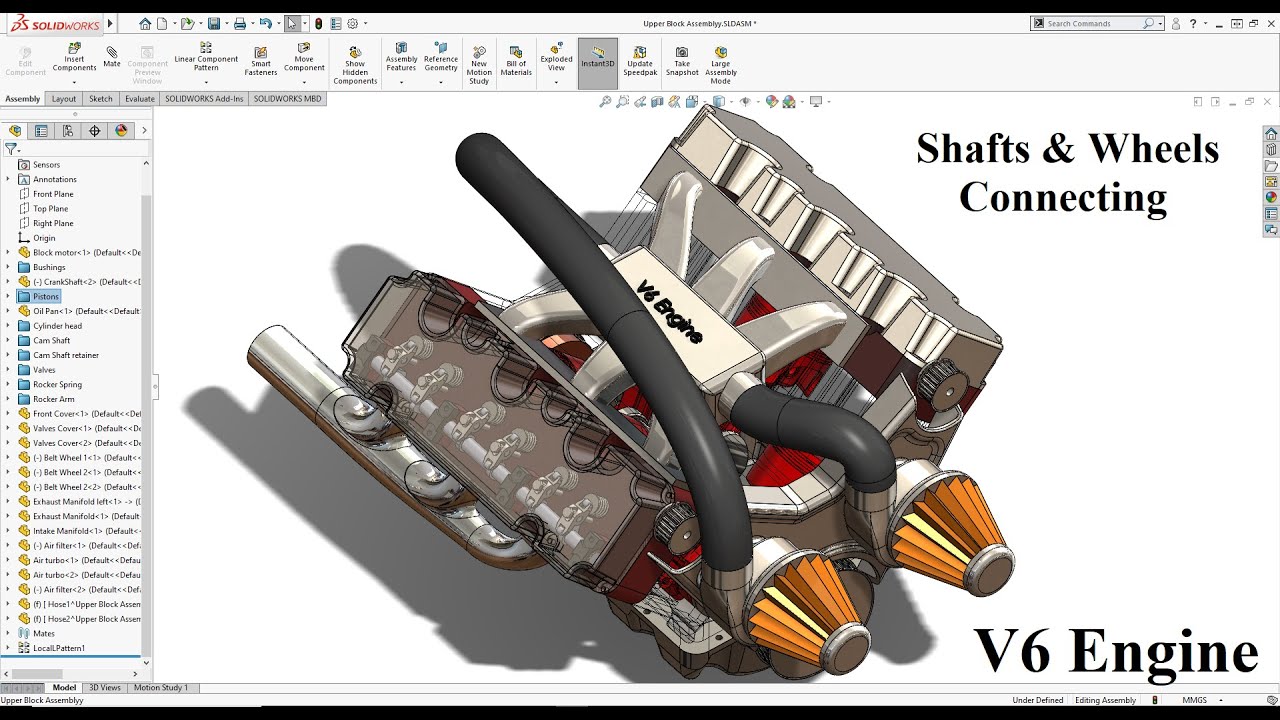Open the tree filter funnel
The image size is (1280, 720).
(11, 149)
